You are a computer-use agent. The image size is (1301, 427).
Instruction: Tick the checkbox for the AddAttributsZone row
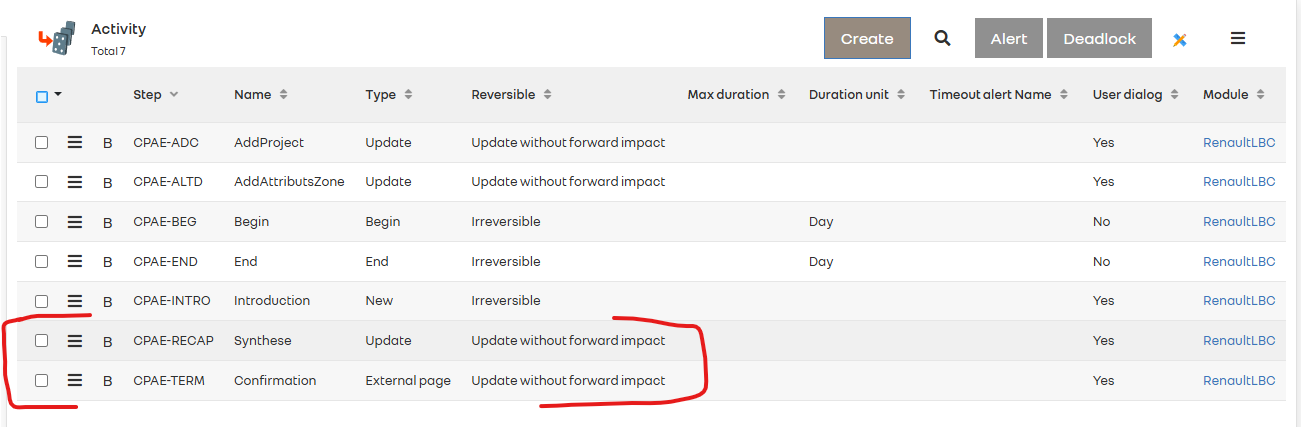tap(42, 181)
